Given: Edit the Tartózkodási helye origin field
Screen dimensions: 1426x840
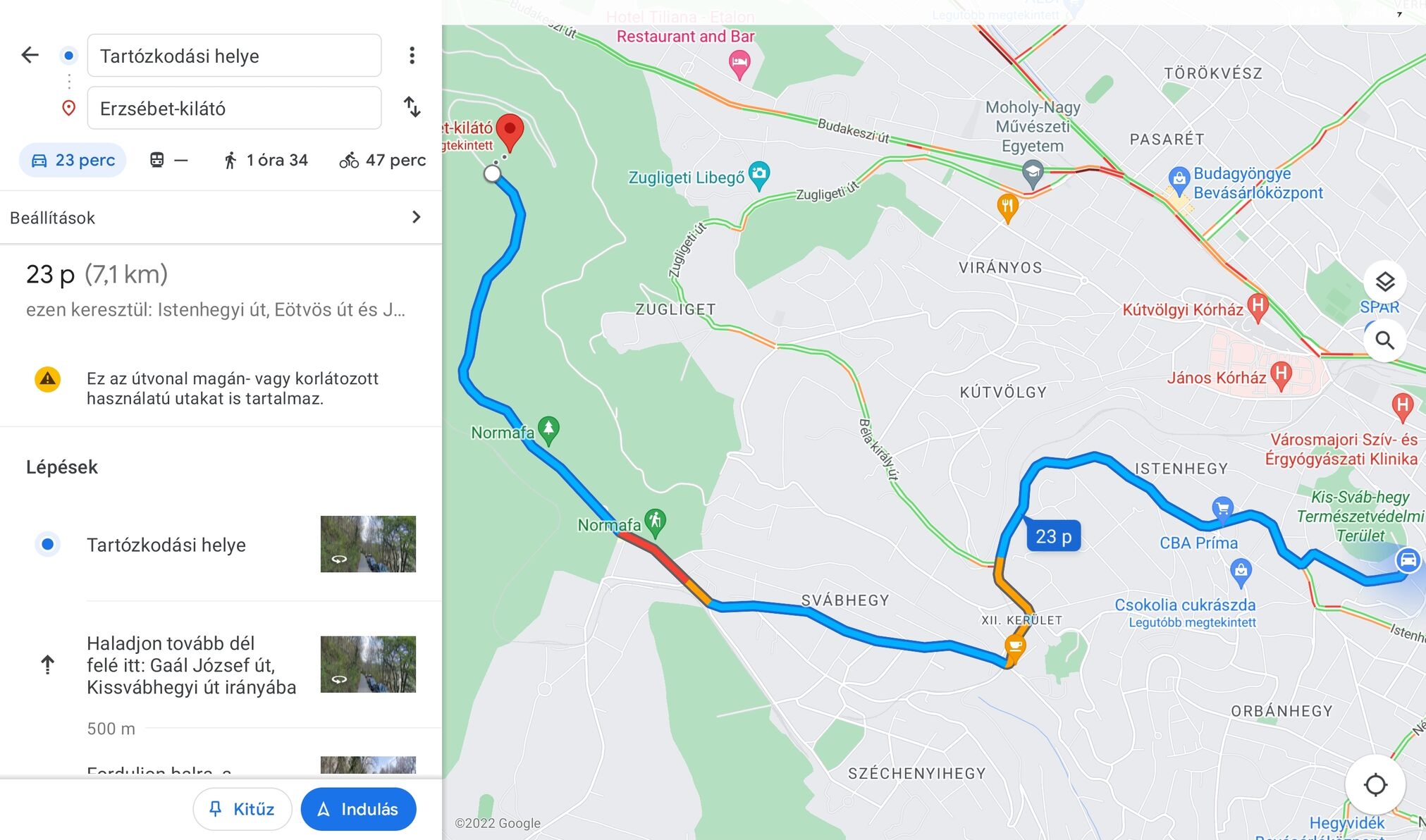Looking at the screenshot, I should [x=234, y=55].
